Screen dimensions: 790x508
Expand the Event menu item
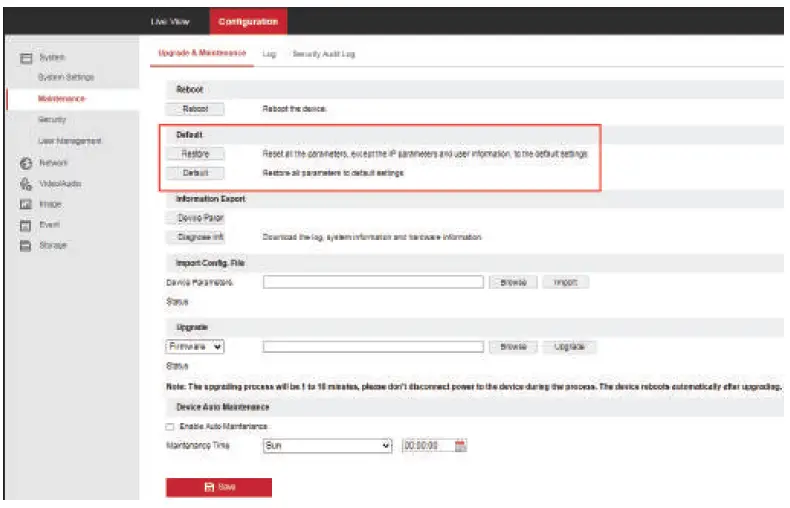point(49,225)
